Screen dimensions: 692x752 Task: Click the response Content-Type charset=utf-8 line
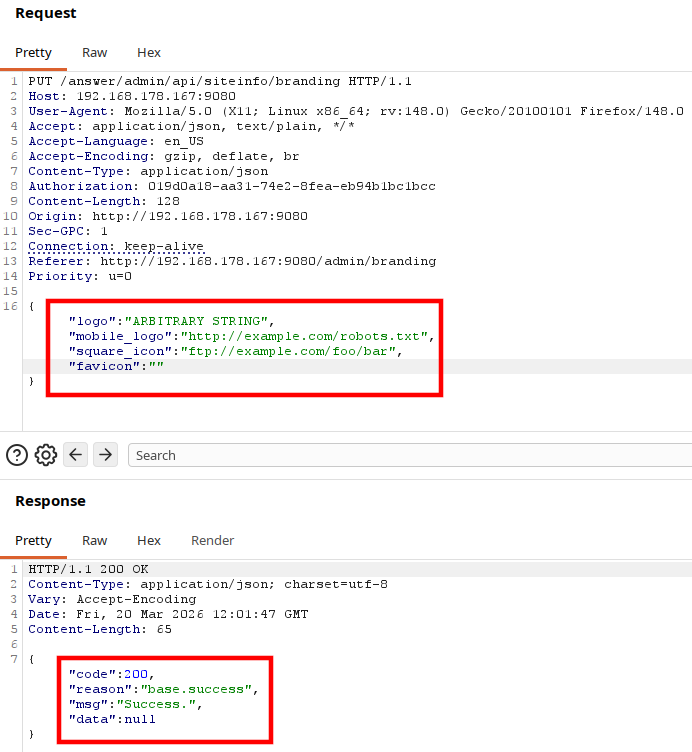208,584
